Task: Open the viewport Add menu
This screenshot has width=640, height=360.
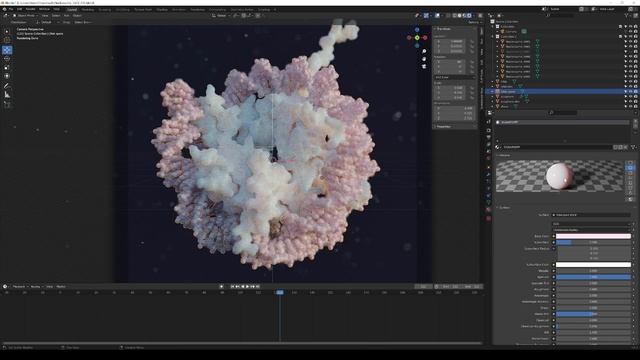Action: [x=66, y=16]
